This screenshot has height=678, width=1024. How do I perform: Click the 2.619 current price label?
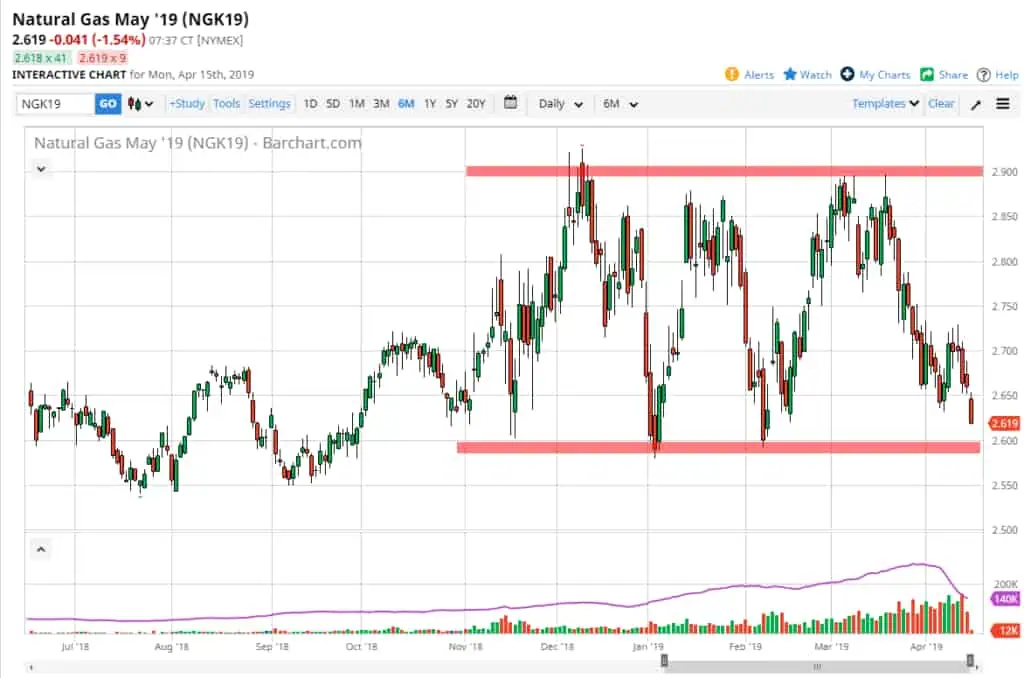[x=1004, y=423]
